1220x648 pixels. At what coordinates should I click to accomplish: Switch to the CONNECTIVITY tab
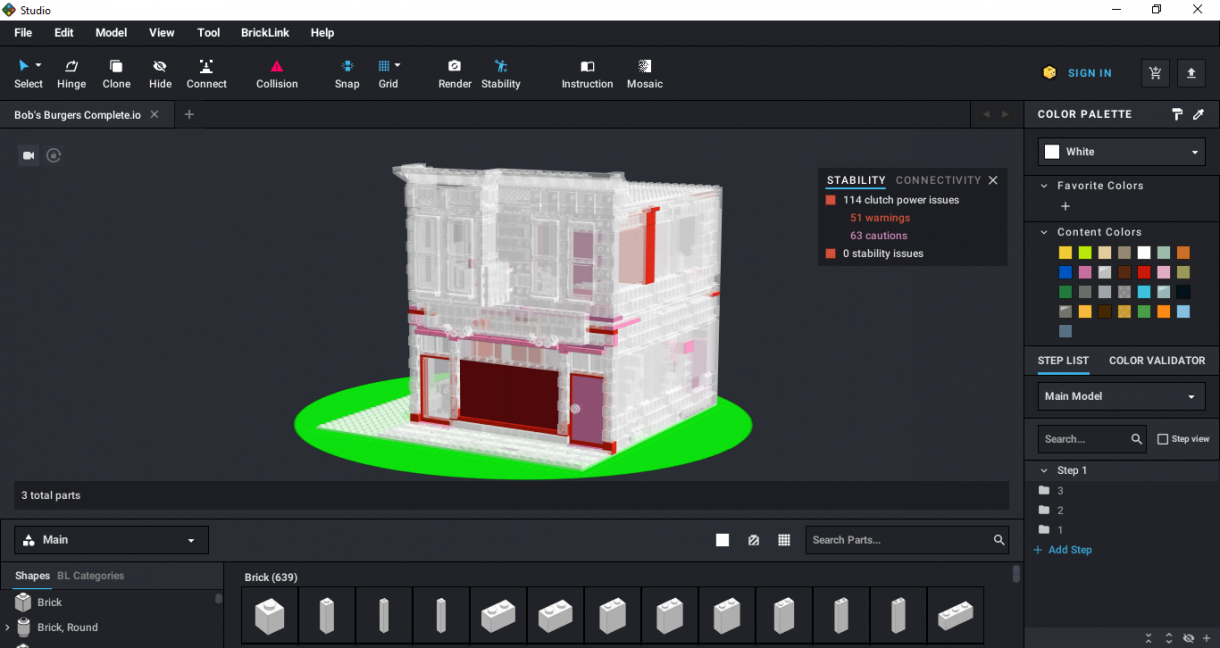coord(938,180)
